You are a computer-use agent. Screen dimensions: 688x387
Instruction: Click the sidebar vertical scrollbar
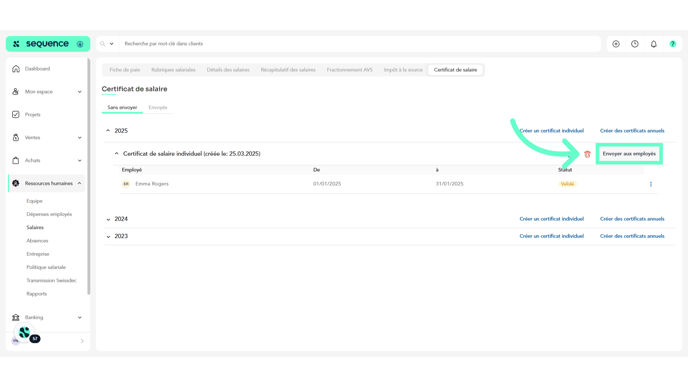89,176
